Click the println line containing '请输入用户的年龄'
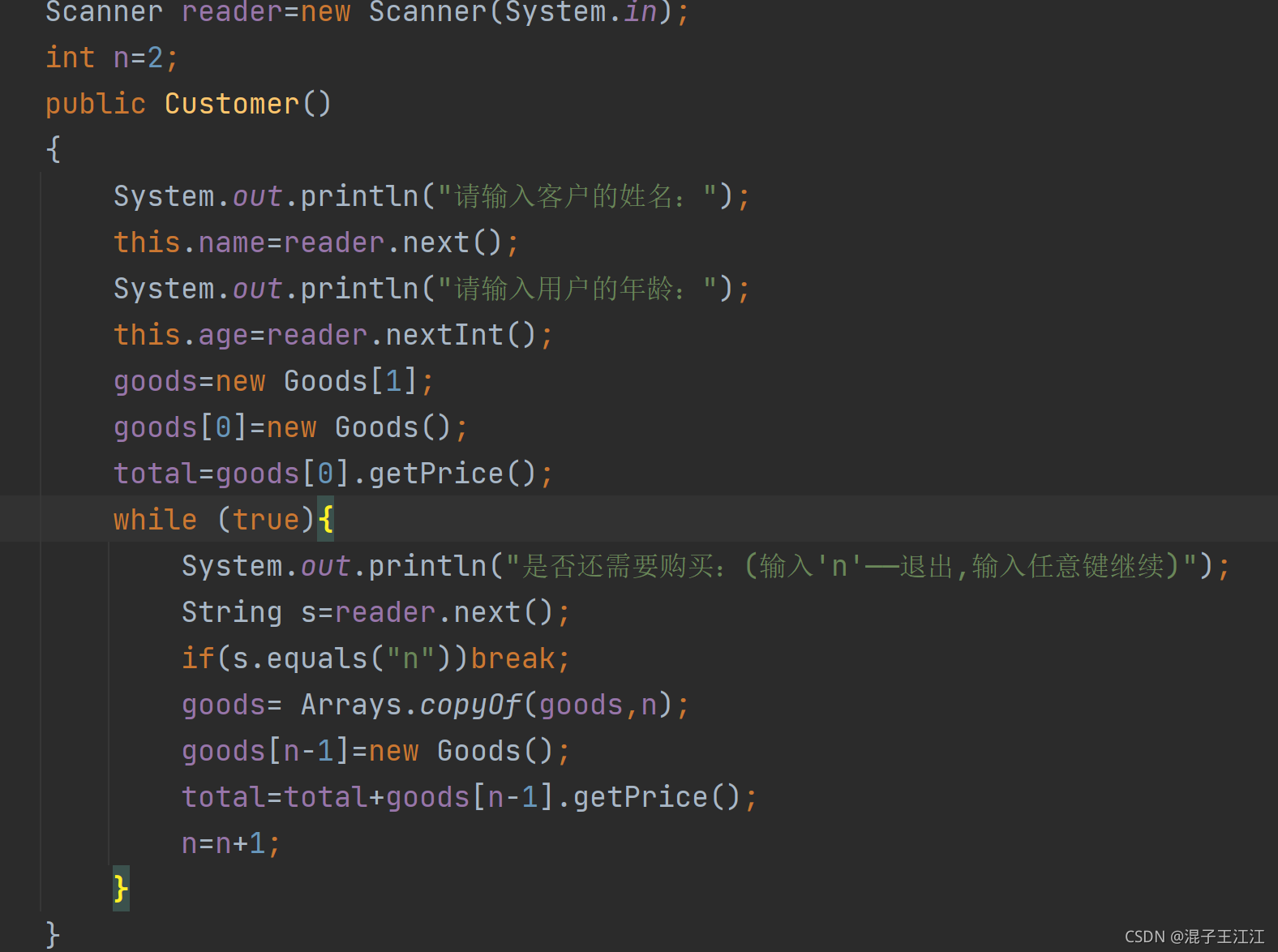The image size is (1278, 952). point(432,289)
